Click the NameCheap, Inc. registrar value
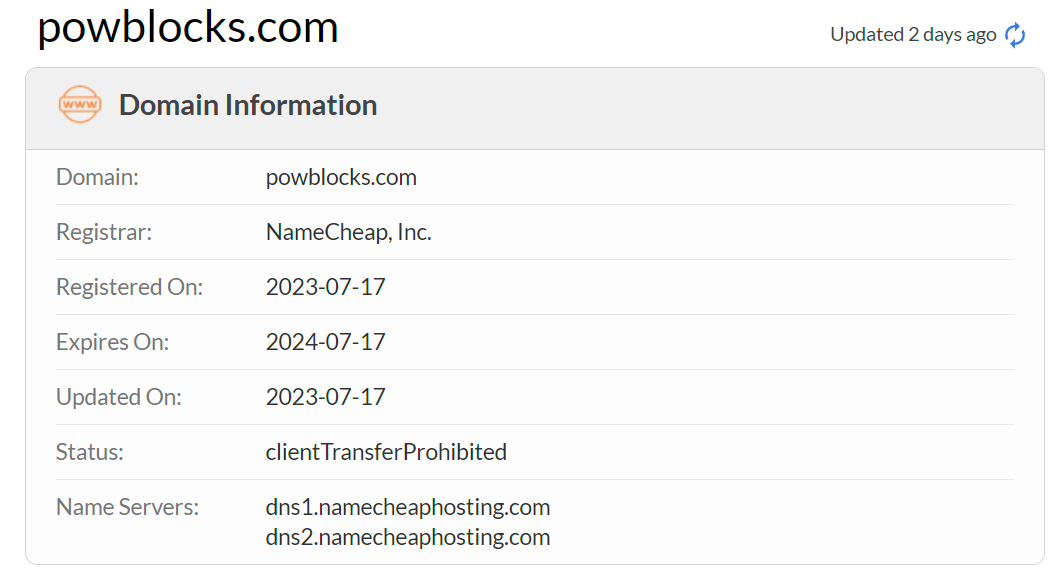This screenshot has width=1060, height=571. 348,232
